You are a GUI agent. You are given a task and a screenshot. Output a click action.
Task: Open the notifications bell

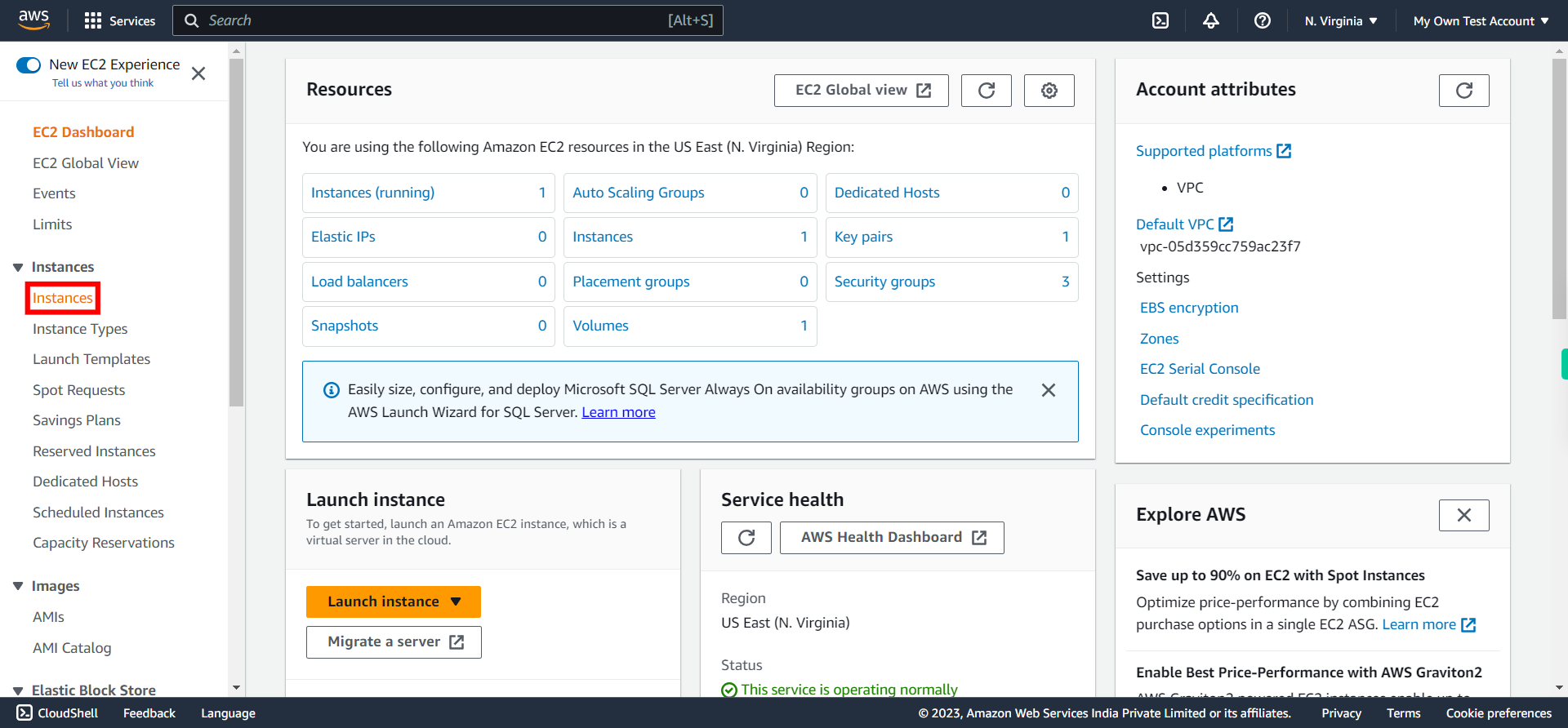coord(1211,20)
